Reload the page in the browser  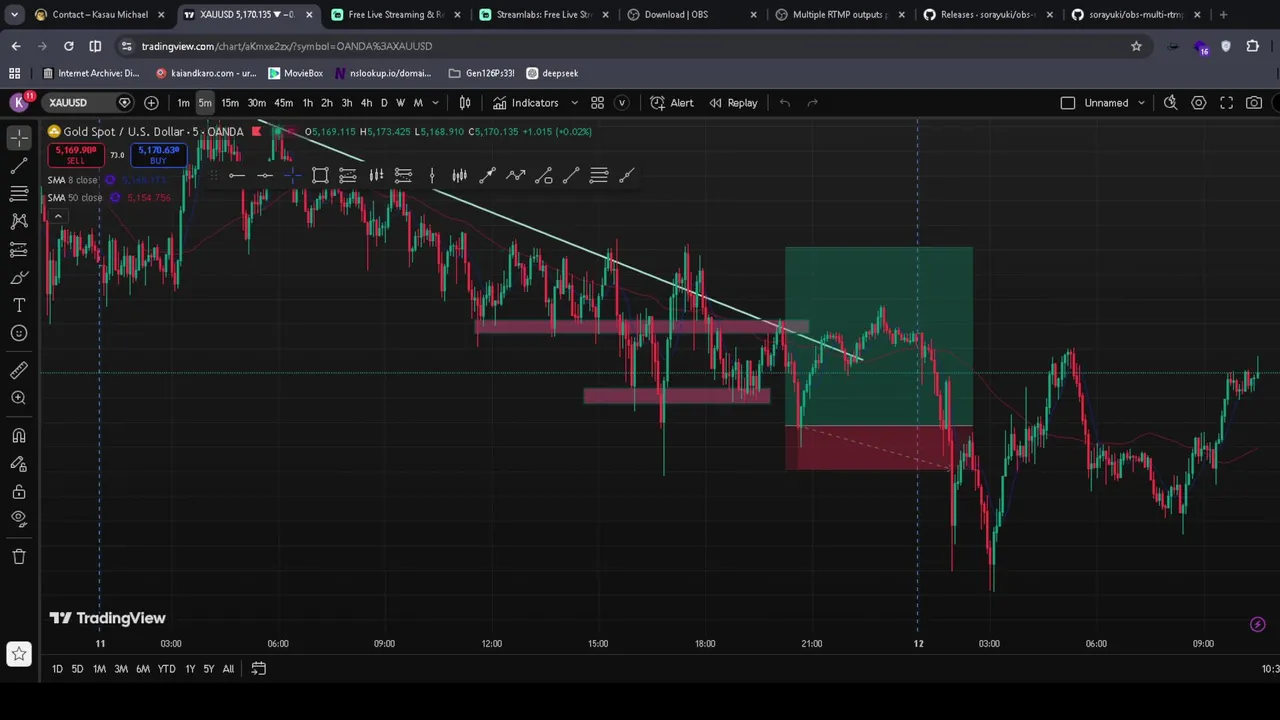(x=68, y=46)
